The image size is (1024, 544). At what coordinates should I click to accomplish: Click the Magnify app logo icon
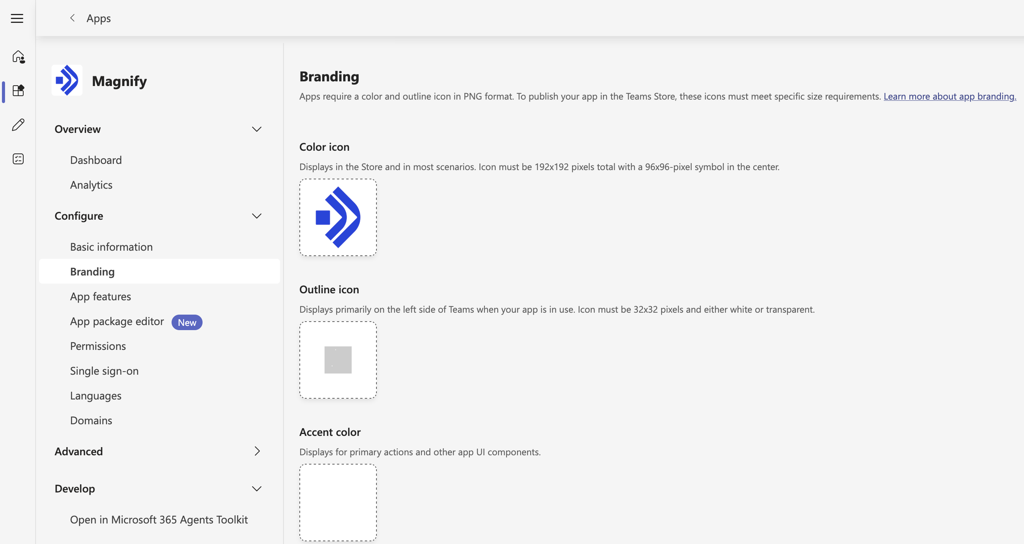pos(67,81)
